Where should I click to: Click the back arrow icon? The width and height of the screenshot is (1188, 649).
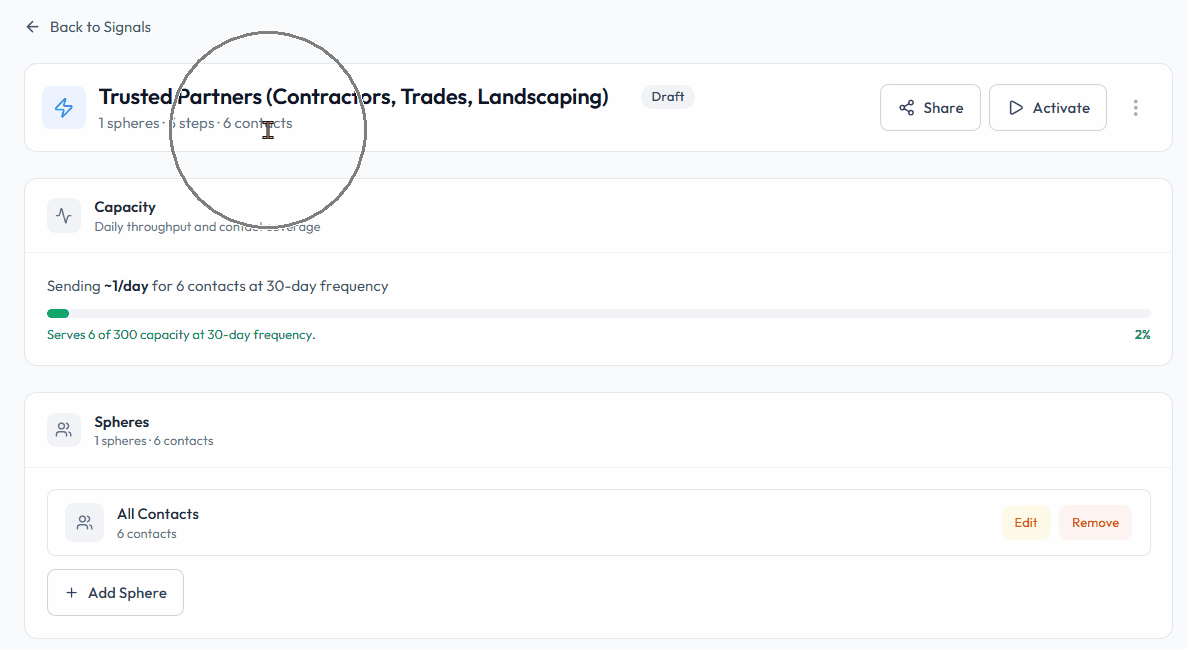click(33, 27)
